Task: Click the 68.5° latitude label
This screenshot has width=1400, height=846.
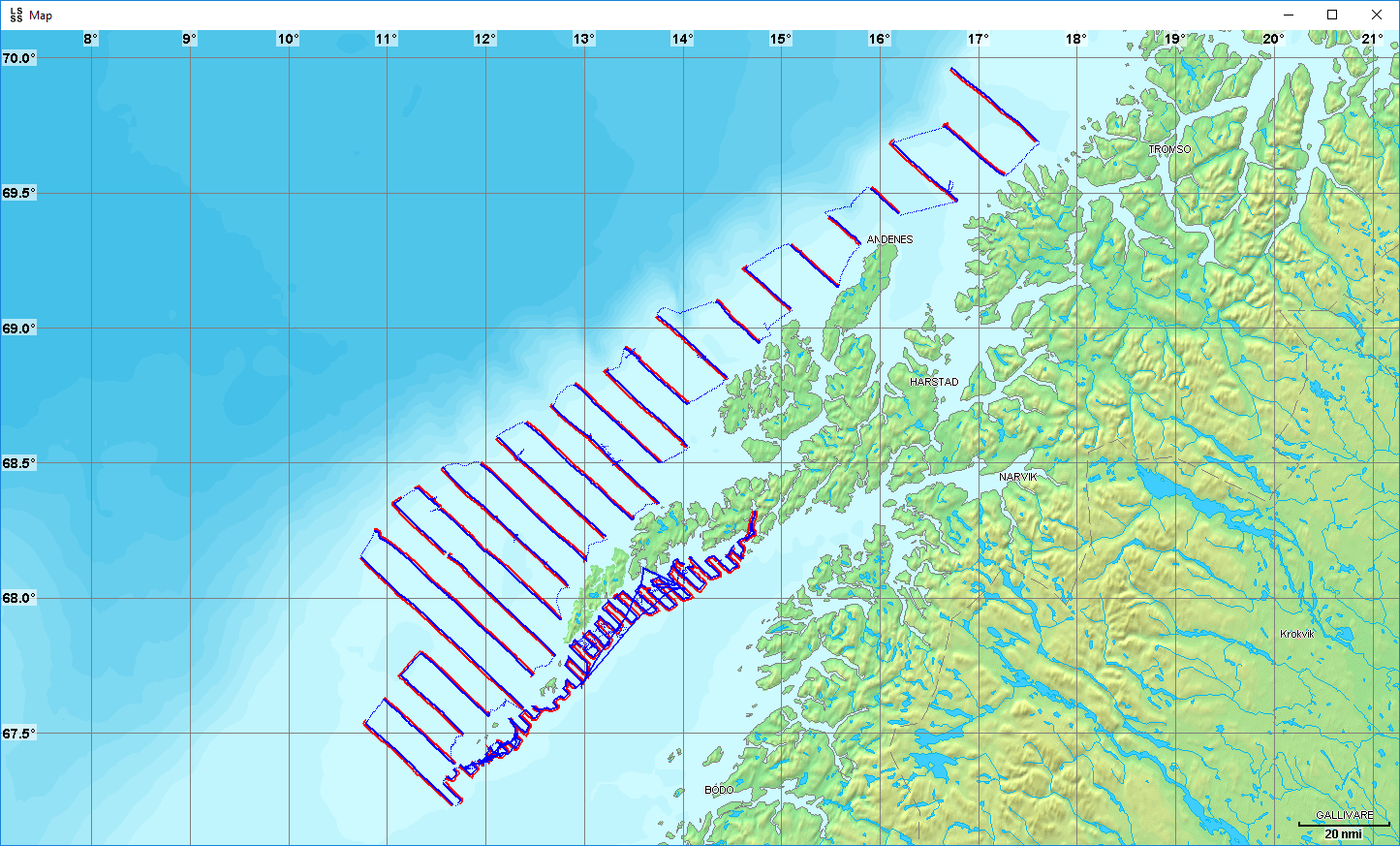Action: coord(18,463)
